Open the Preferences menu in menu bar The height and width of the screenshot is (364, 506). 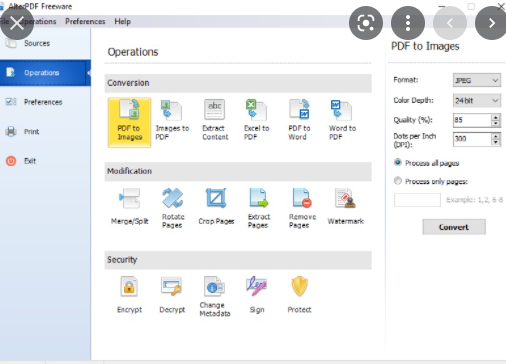point(85,22)
